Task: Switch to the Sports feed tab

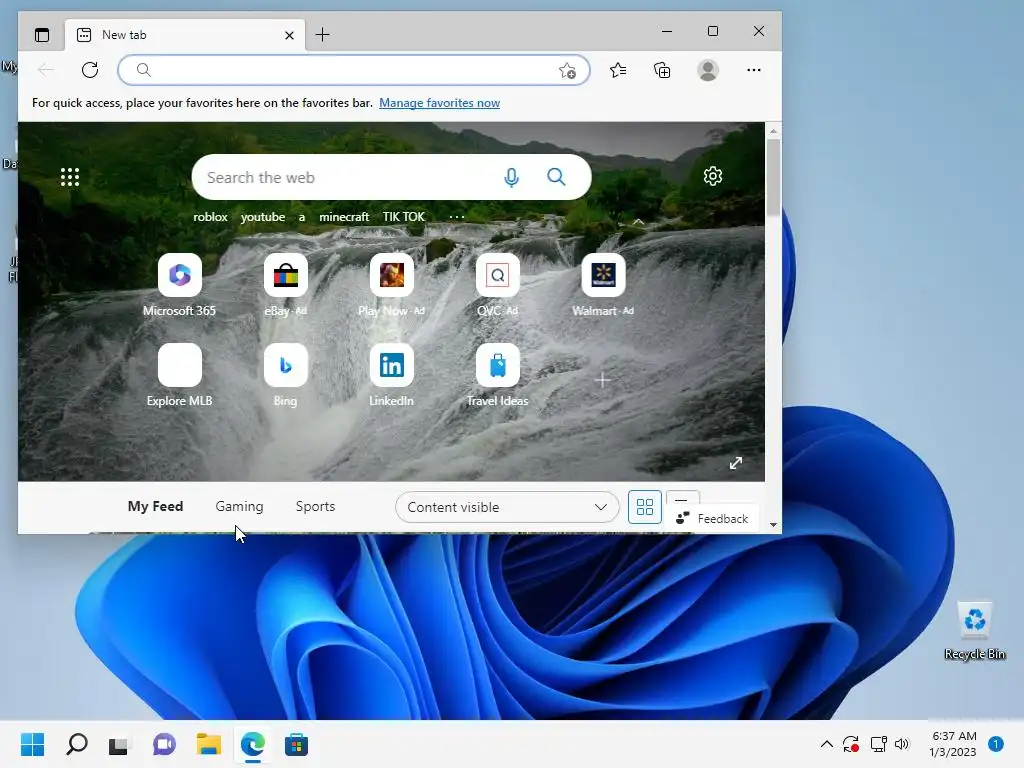Action: pyautogui.click(x=315, y=506)
